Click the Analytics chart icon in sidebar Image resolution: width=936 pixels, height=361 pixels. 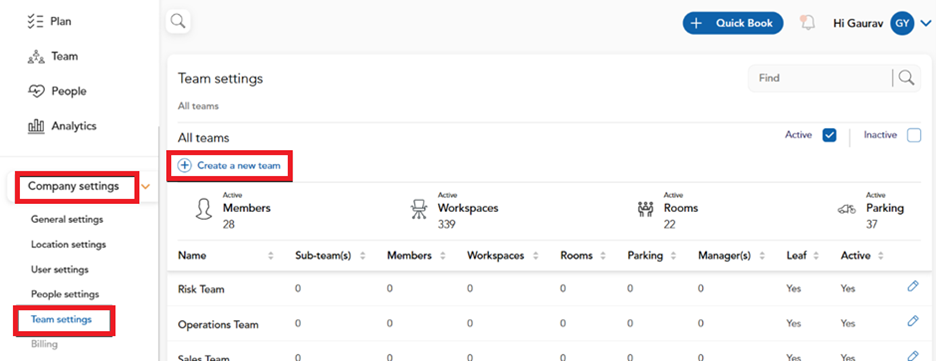click(x=36, y=126)
